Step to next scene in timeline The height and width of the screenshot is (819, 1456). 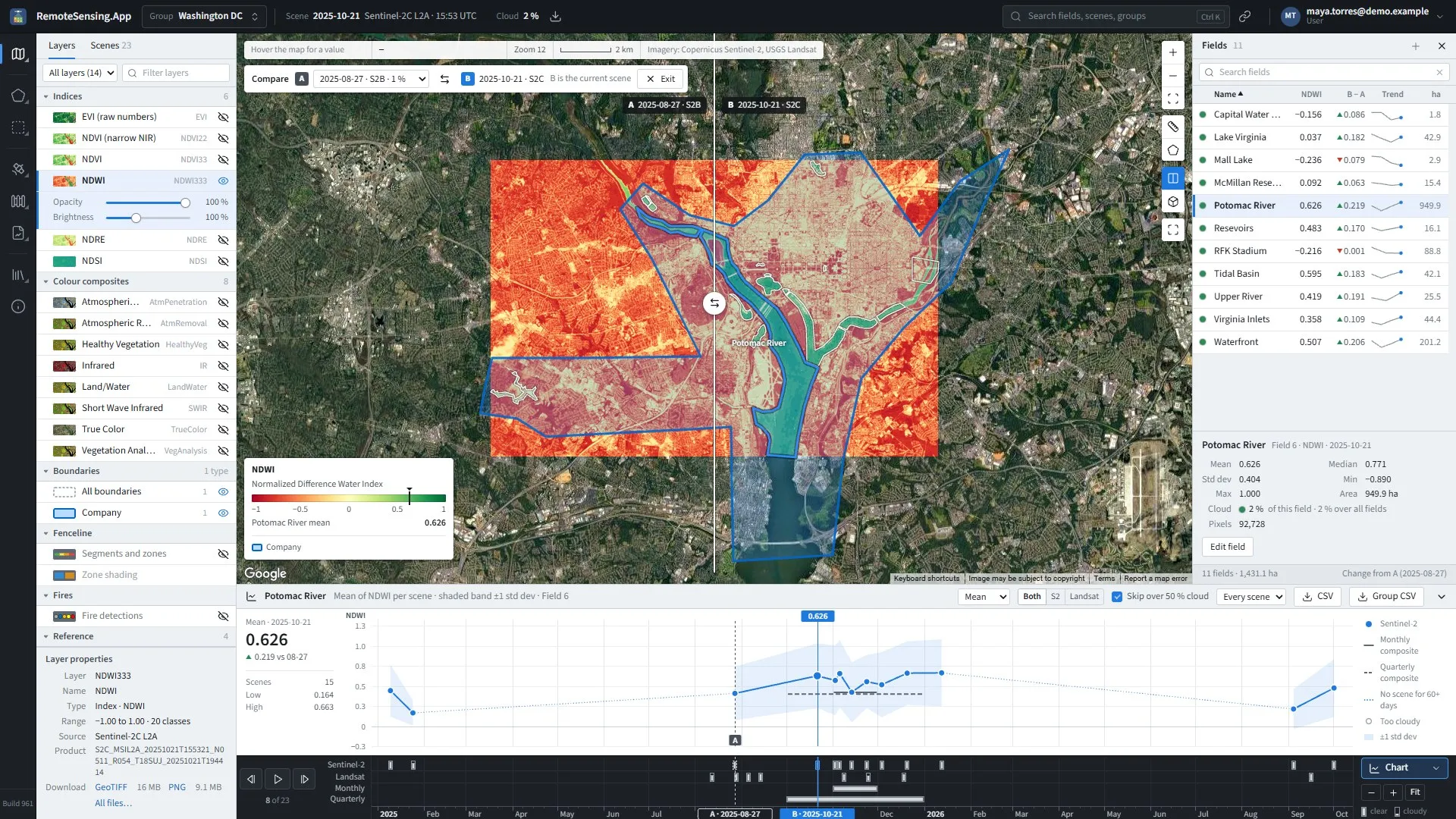[304, 779]
